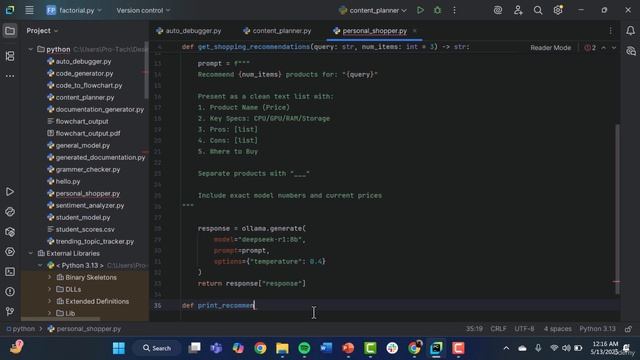Open the Project view selector dropdown
640x360 pixels.
point(42,31)
